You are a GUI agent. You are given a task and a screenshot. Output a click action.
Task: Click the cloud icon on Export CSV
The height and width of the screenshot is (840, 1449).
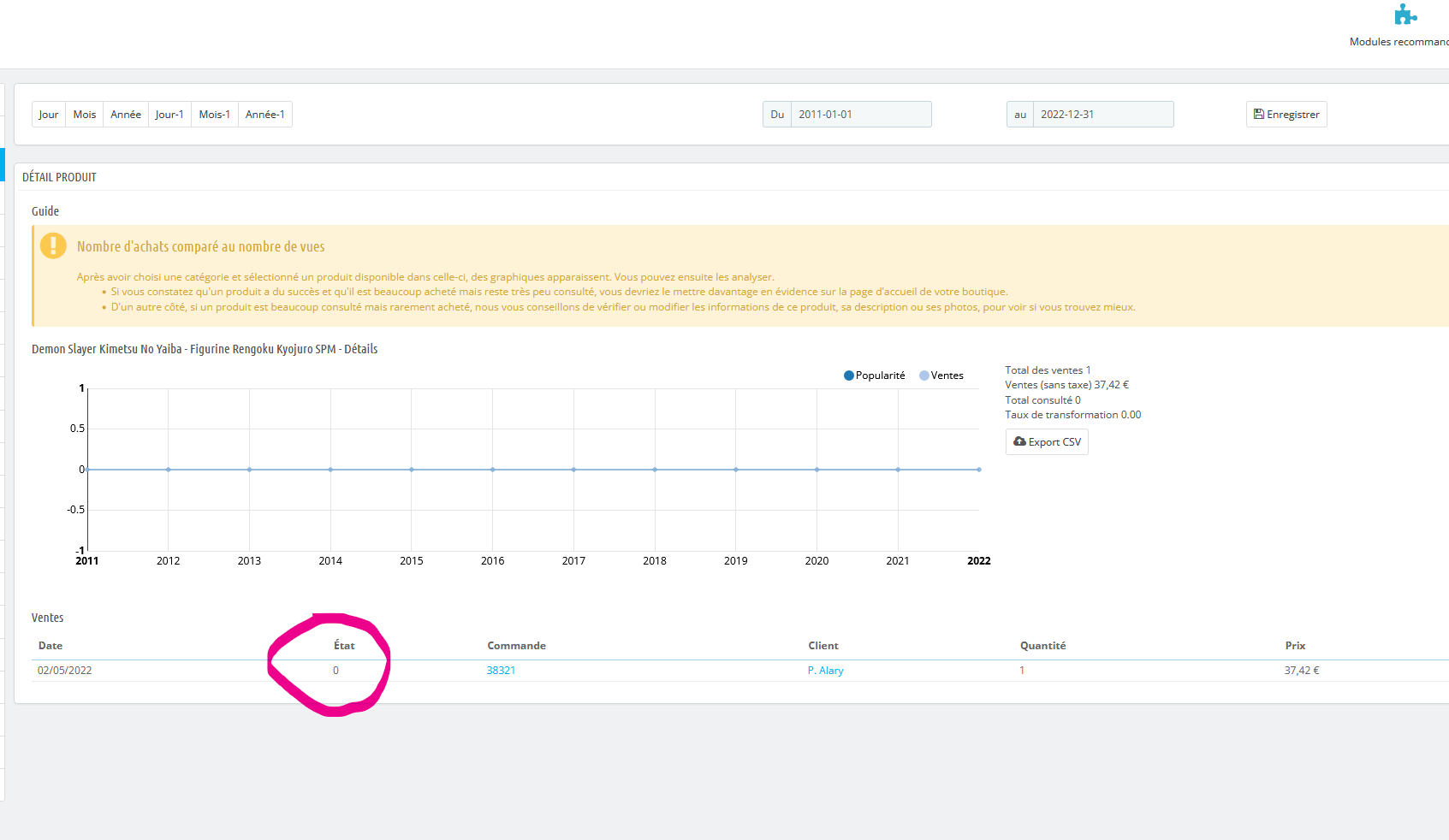click(1019, 441)
